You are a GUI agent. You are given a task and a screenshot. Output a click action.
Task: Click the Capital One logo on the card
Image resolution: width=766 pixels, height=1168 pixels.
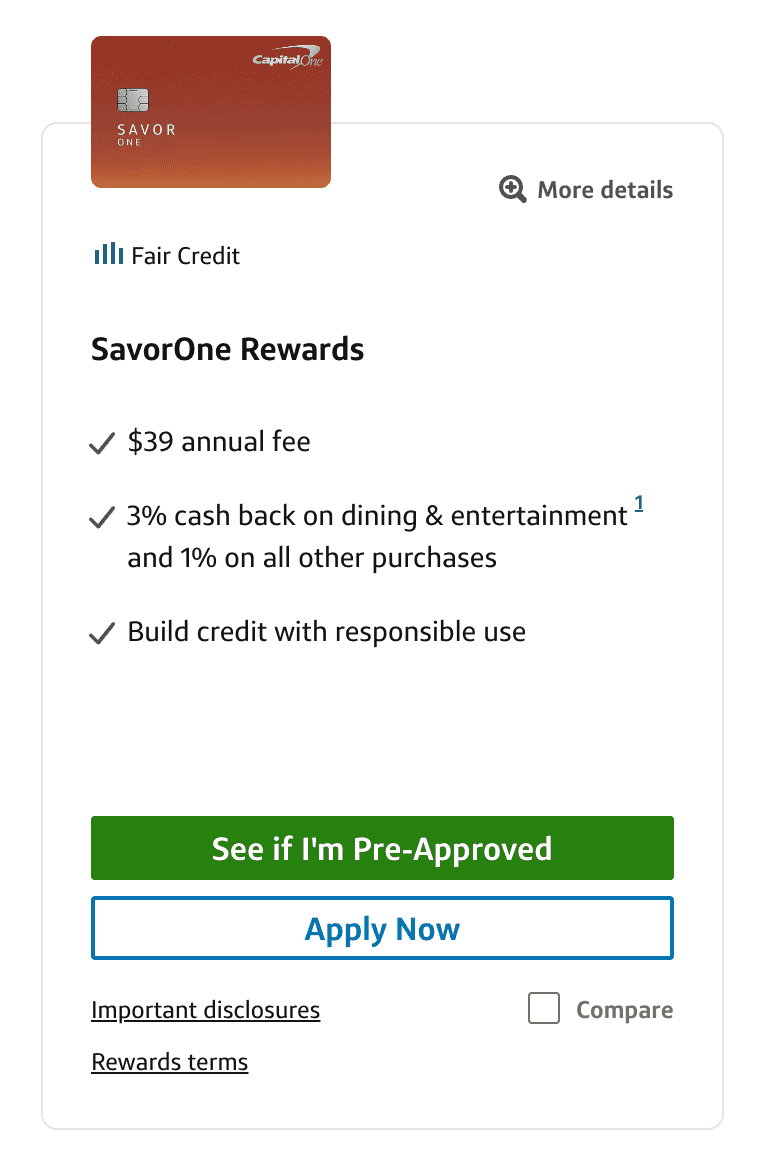(x=288, y=61)
